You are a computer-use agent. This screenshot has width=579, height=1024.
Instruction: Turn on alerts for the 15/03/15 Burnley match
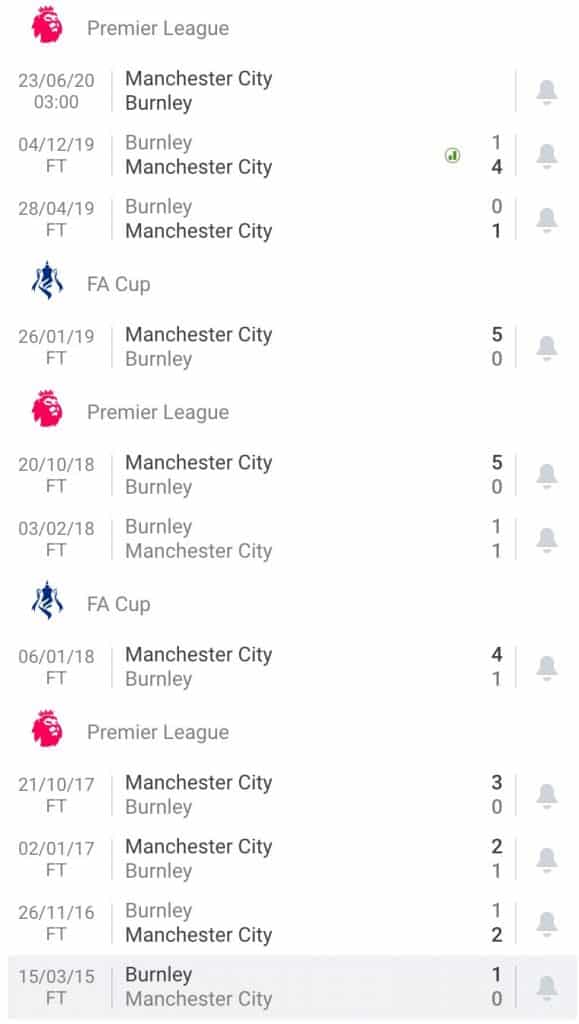546,986
